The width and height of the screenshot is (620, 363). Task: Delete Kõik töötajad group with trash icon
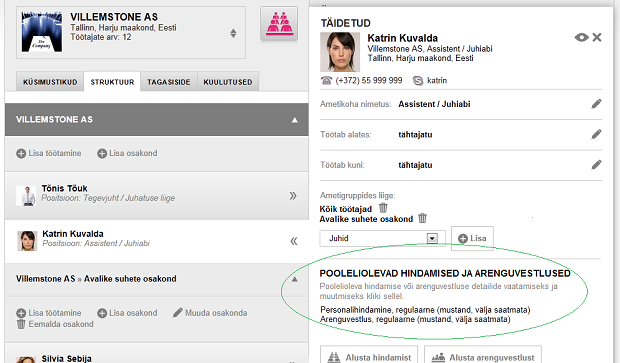coord(383,208)
